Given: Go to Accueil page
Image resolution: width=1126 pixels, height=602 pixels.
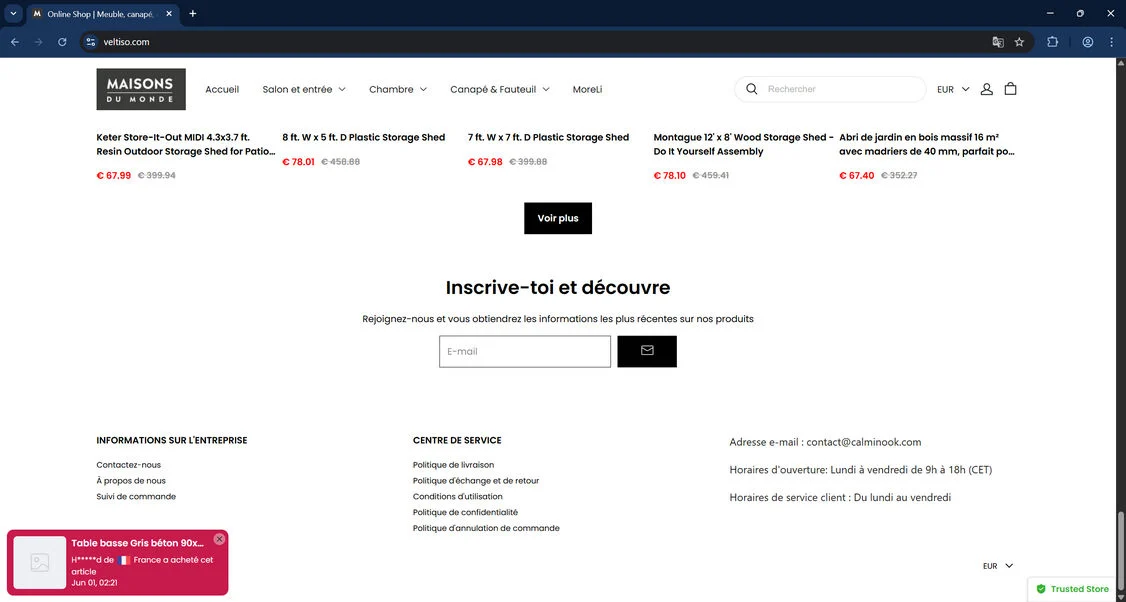Looking at the screenshot, I should tap(222, 89).
